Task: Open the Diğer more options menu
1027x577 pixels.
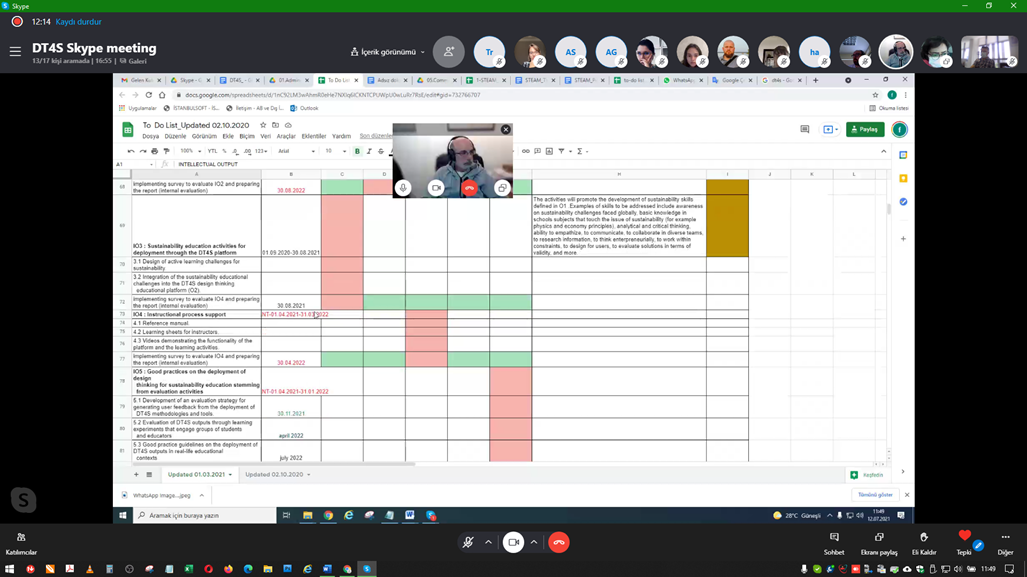Action: (1005, 542)
